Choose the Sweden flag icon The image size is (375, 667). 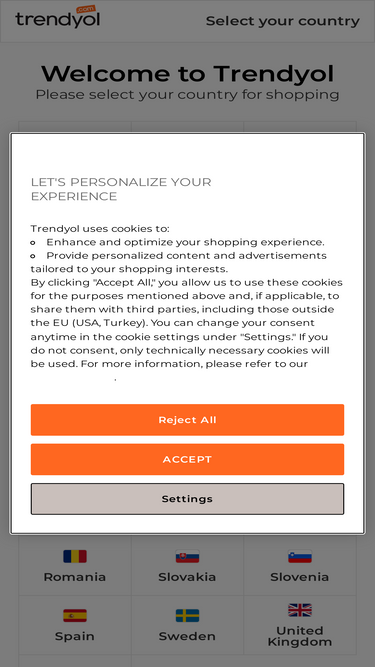pyautogui.click(x=187, y=615)
